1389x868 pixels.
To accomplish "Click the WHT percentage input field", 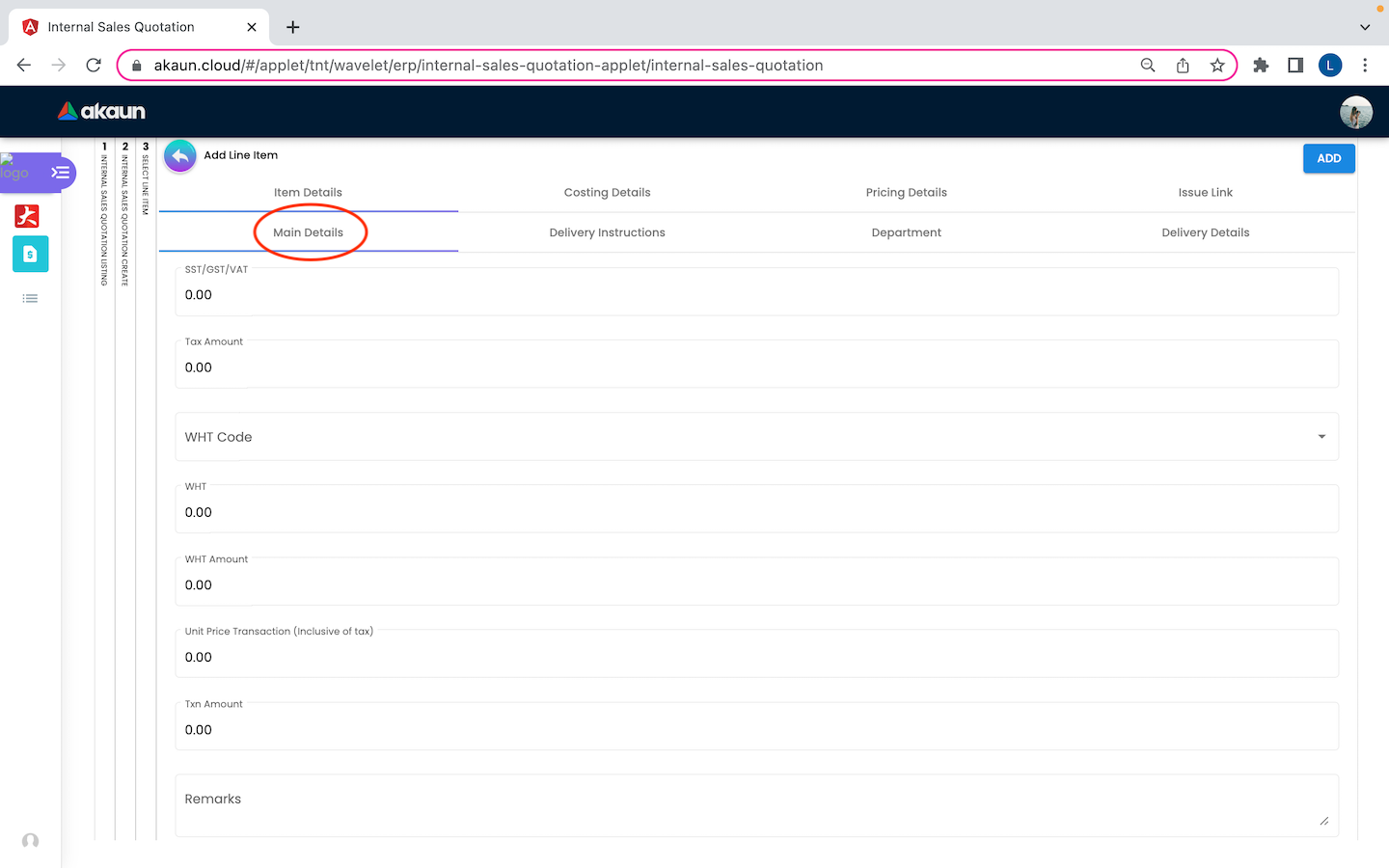I will coord(757,508).
